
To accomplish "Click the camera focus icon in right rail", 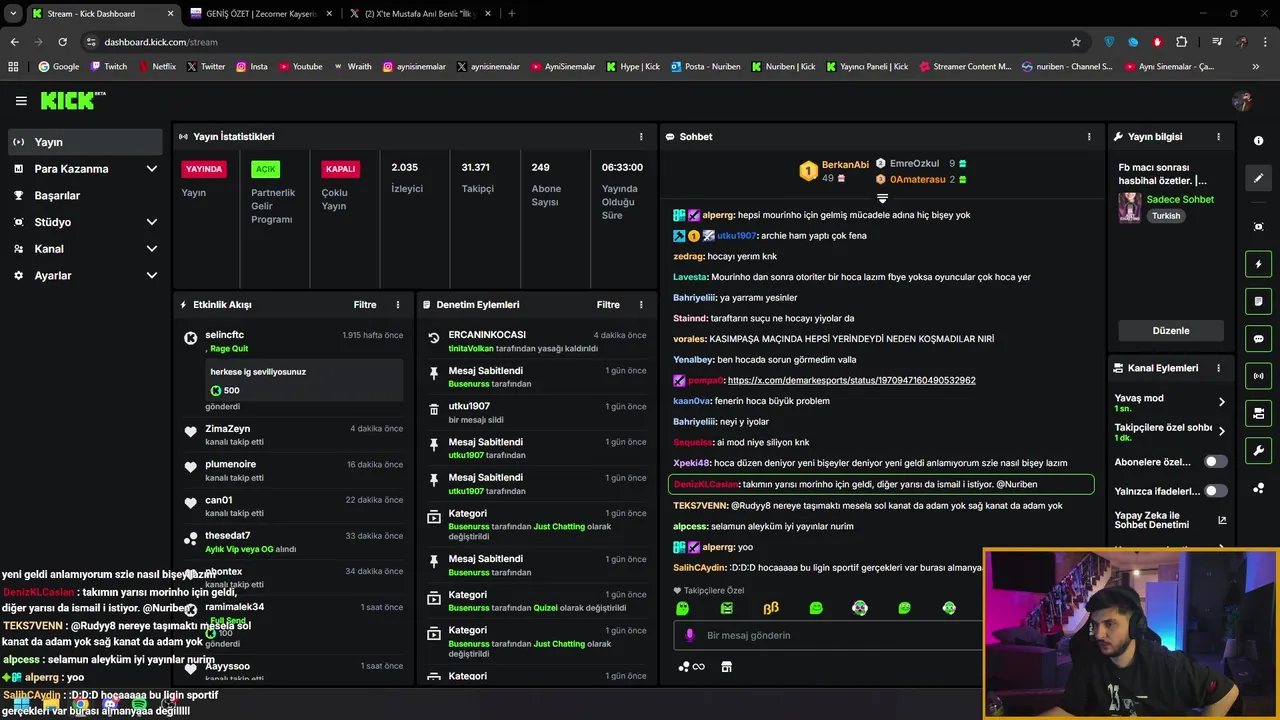I will click(1259, 227).
